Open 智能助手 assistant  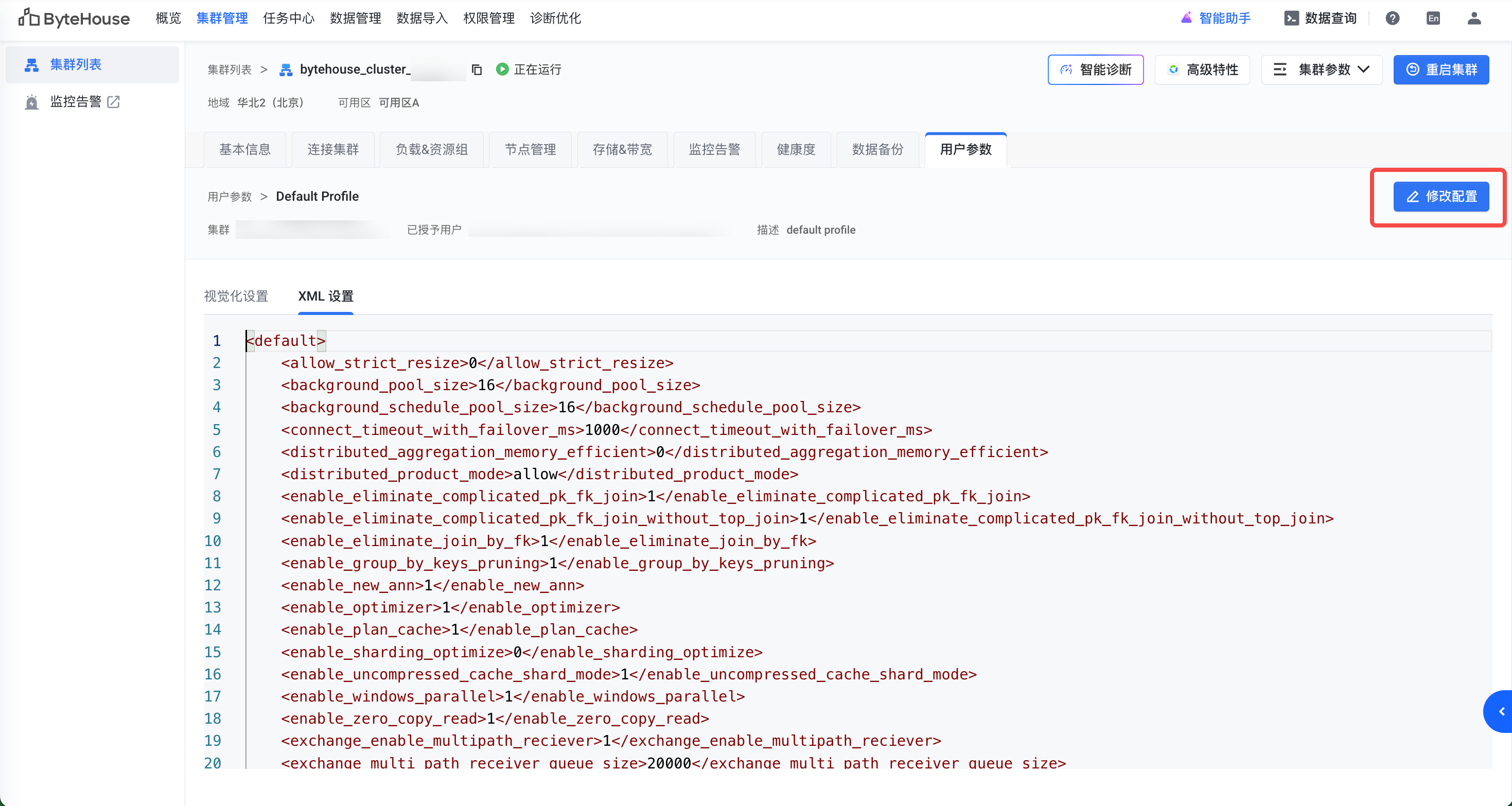pos(1215,18)
